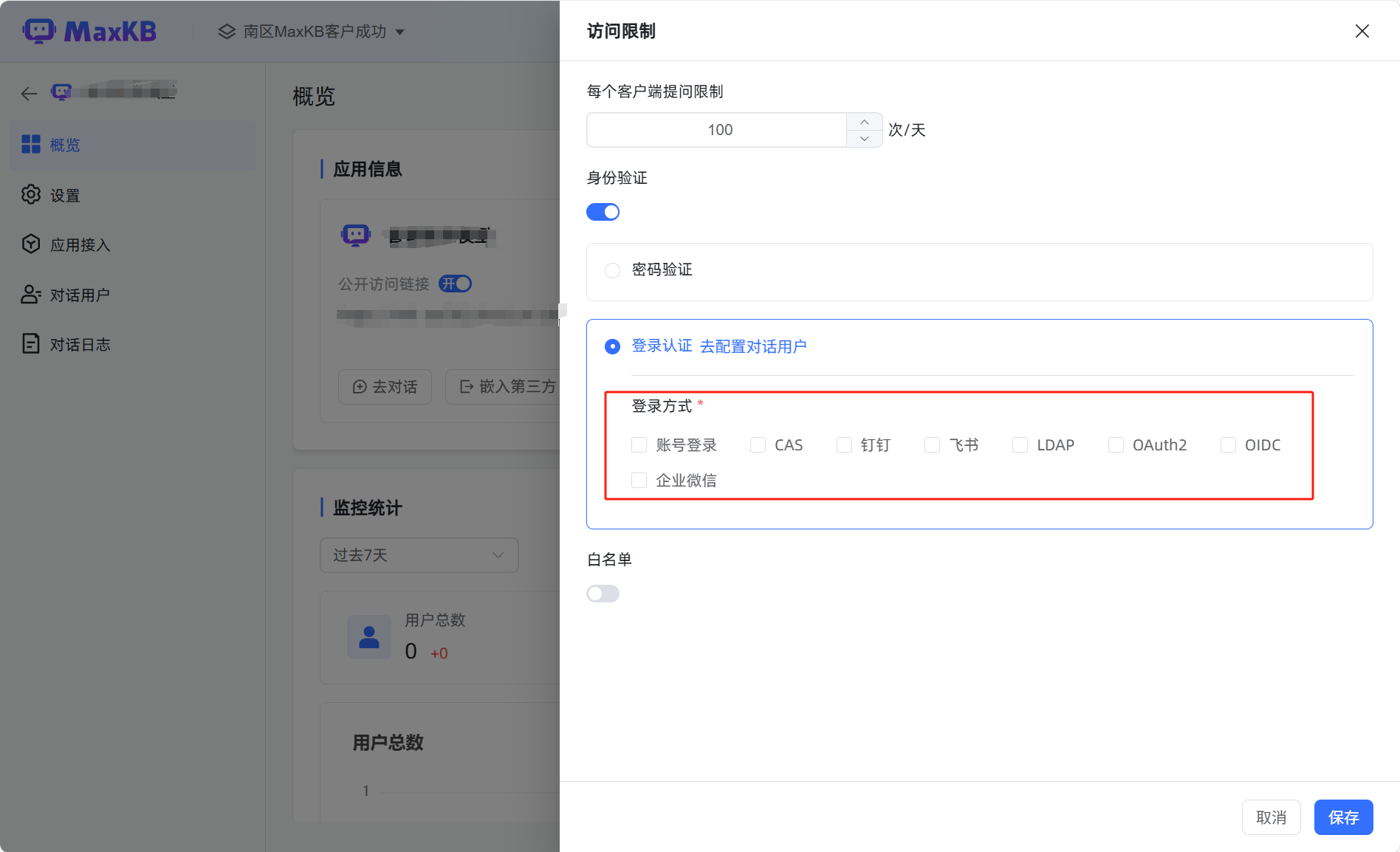Check the 企业微信 login checkbox
The width and height of the screenshot is (1400, 852).
point(639,480)
